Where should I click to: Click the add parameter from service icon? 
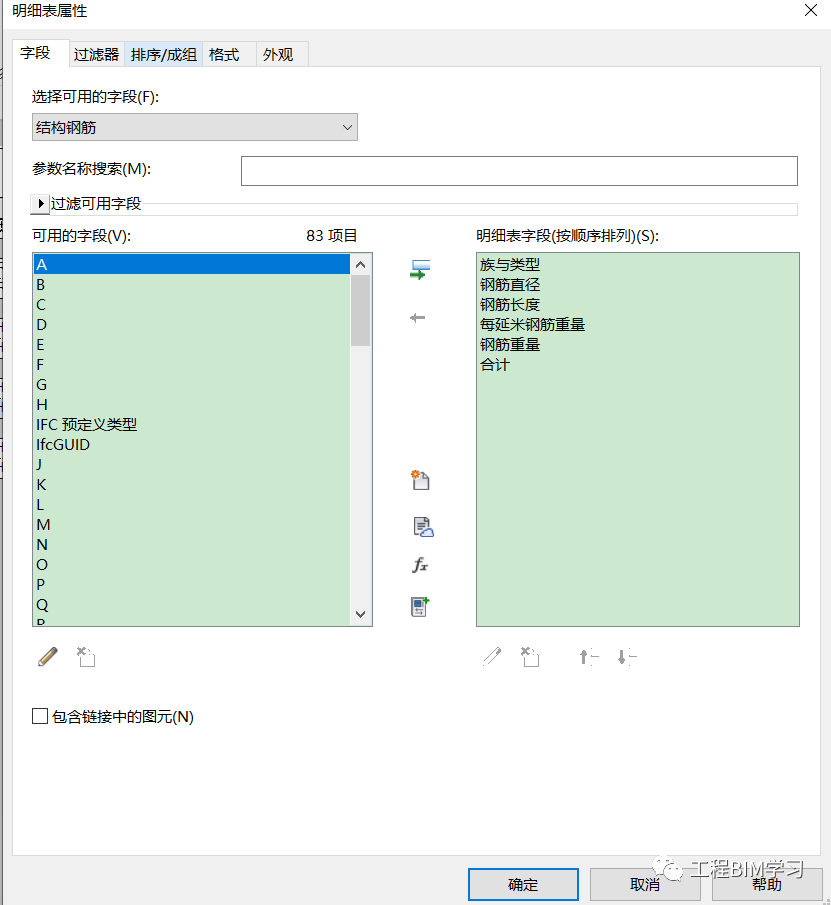coord(423,527)
